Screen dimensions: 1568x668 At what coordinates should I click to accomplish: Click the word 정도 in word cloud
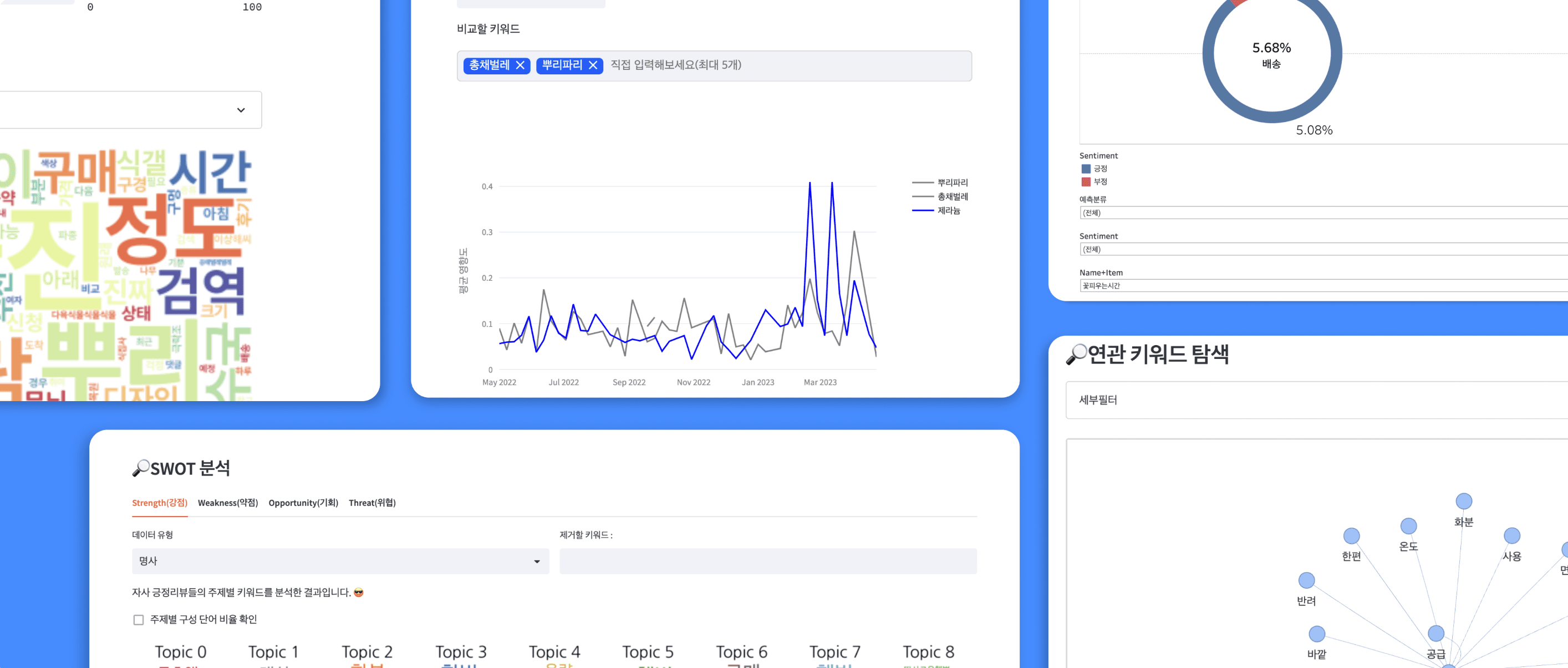click(174, 230)
